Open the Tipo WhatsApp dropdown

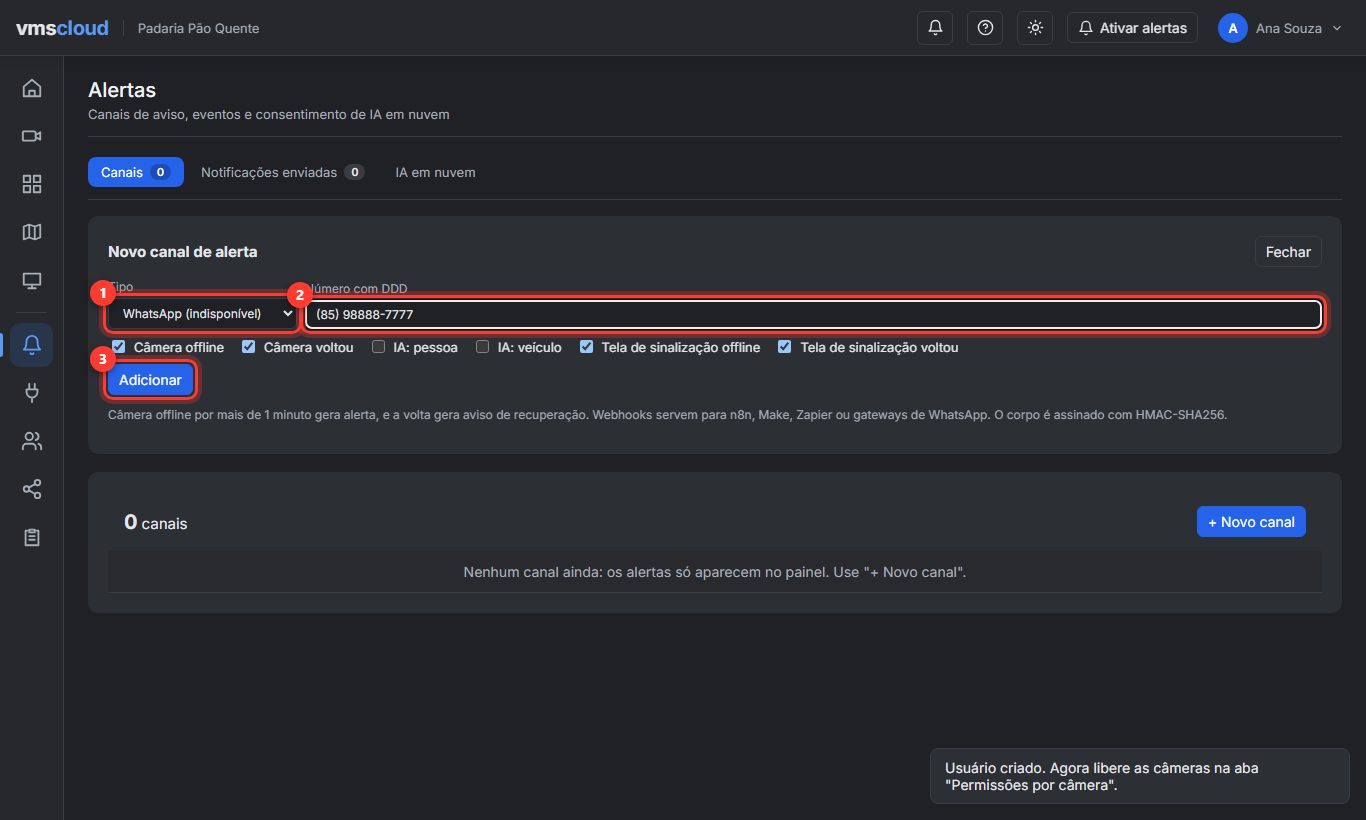tap(203, 314)
